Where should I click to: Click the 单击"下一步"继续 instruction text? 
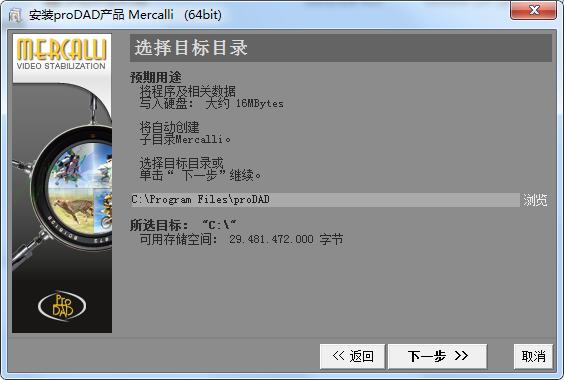pyautogui.click(x=200, y=176)
